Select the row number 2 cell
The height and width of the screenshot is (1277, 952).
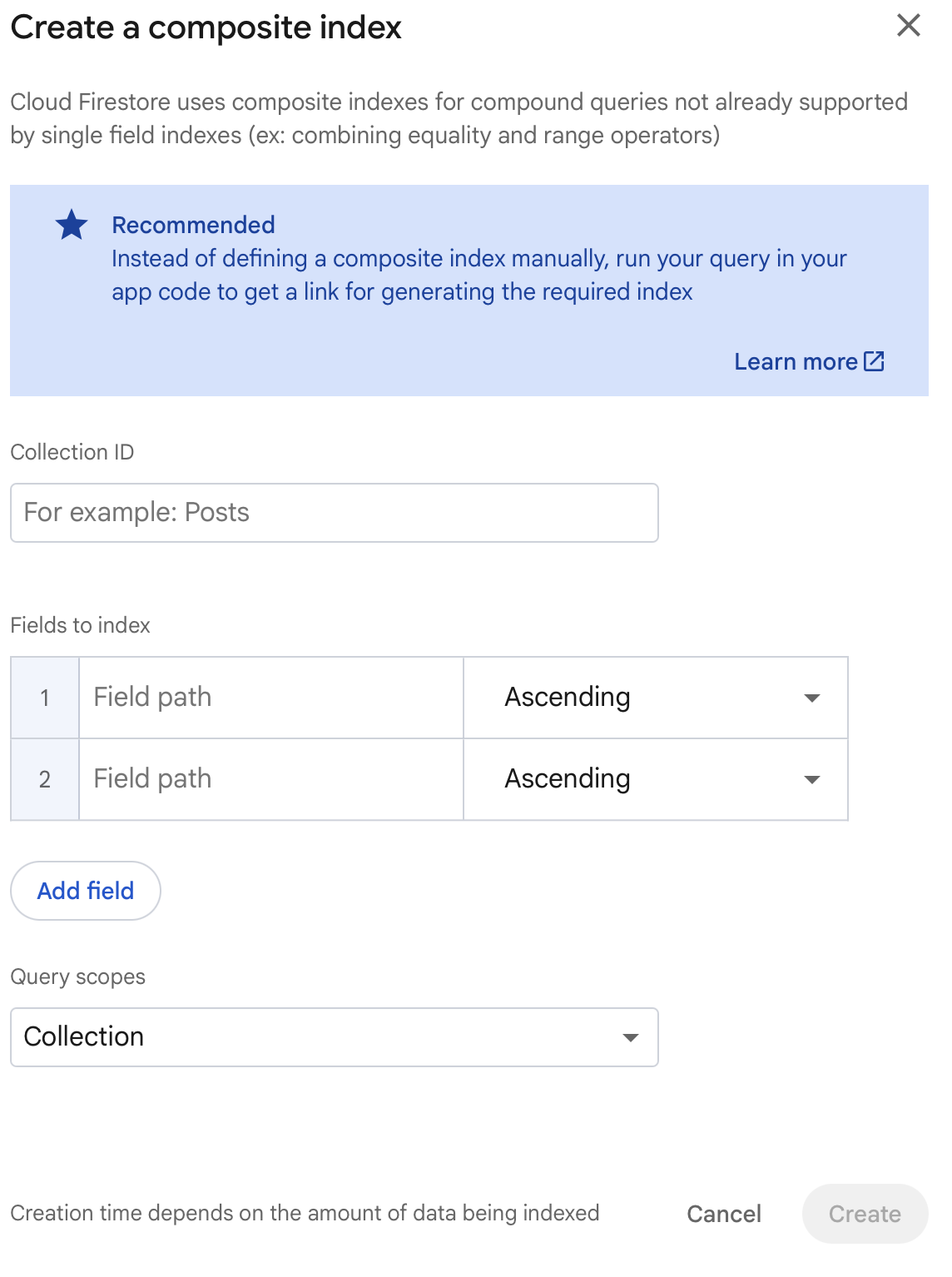coord(44,779)
